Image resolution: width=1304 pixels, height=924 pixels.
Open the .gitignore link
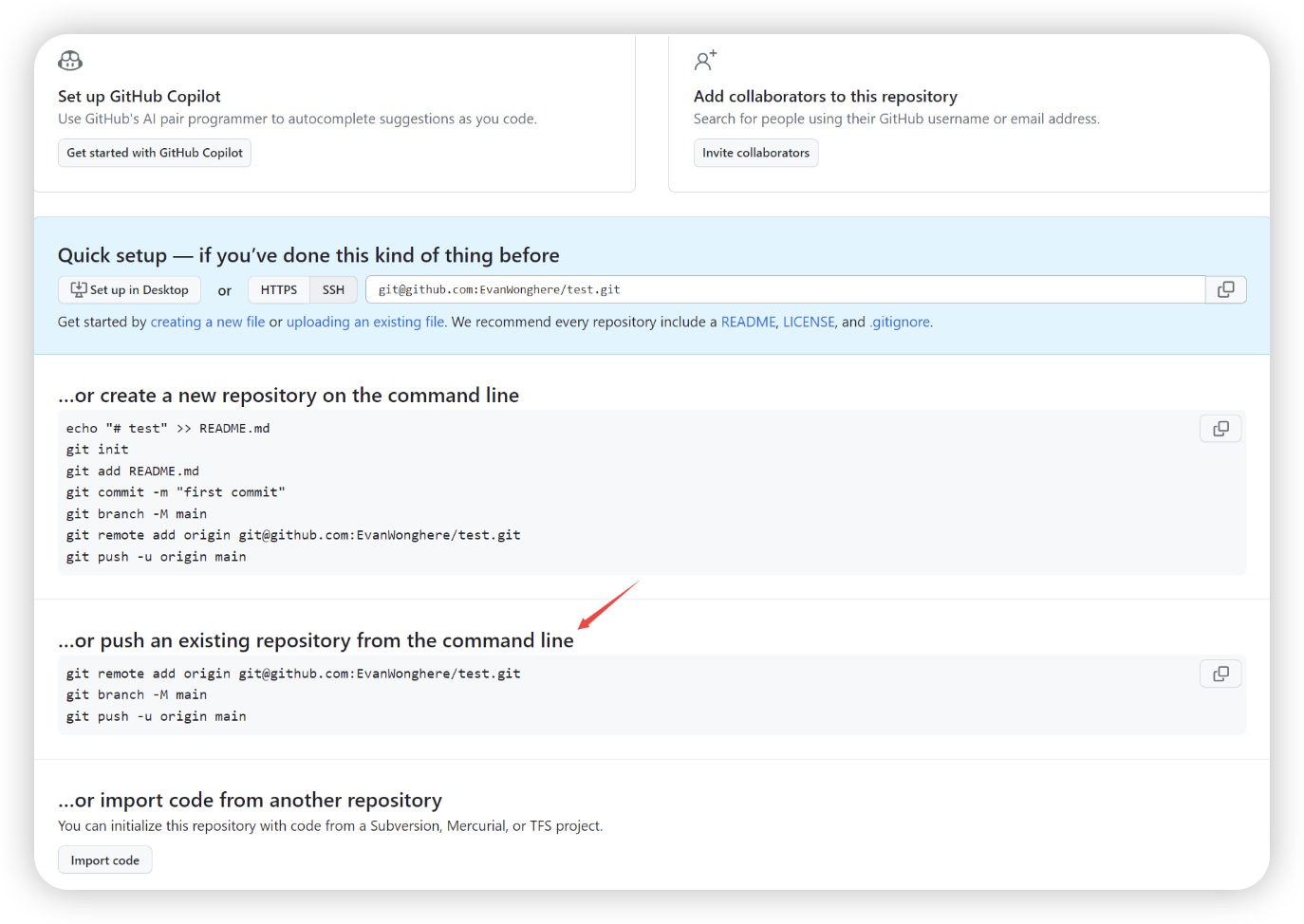pos(900,323)
